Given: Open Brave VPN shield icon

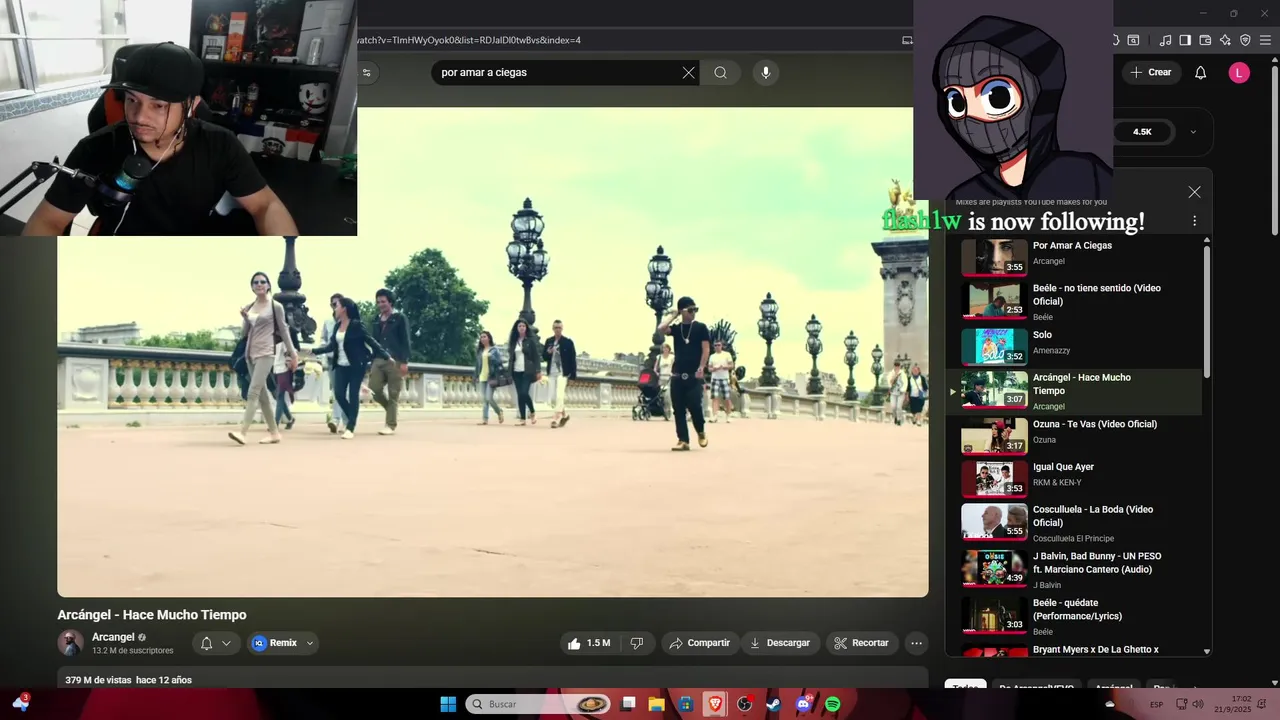Looking at the screenshot, I should click(x=1245, y=40).
